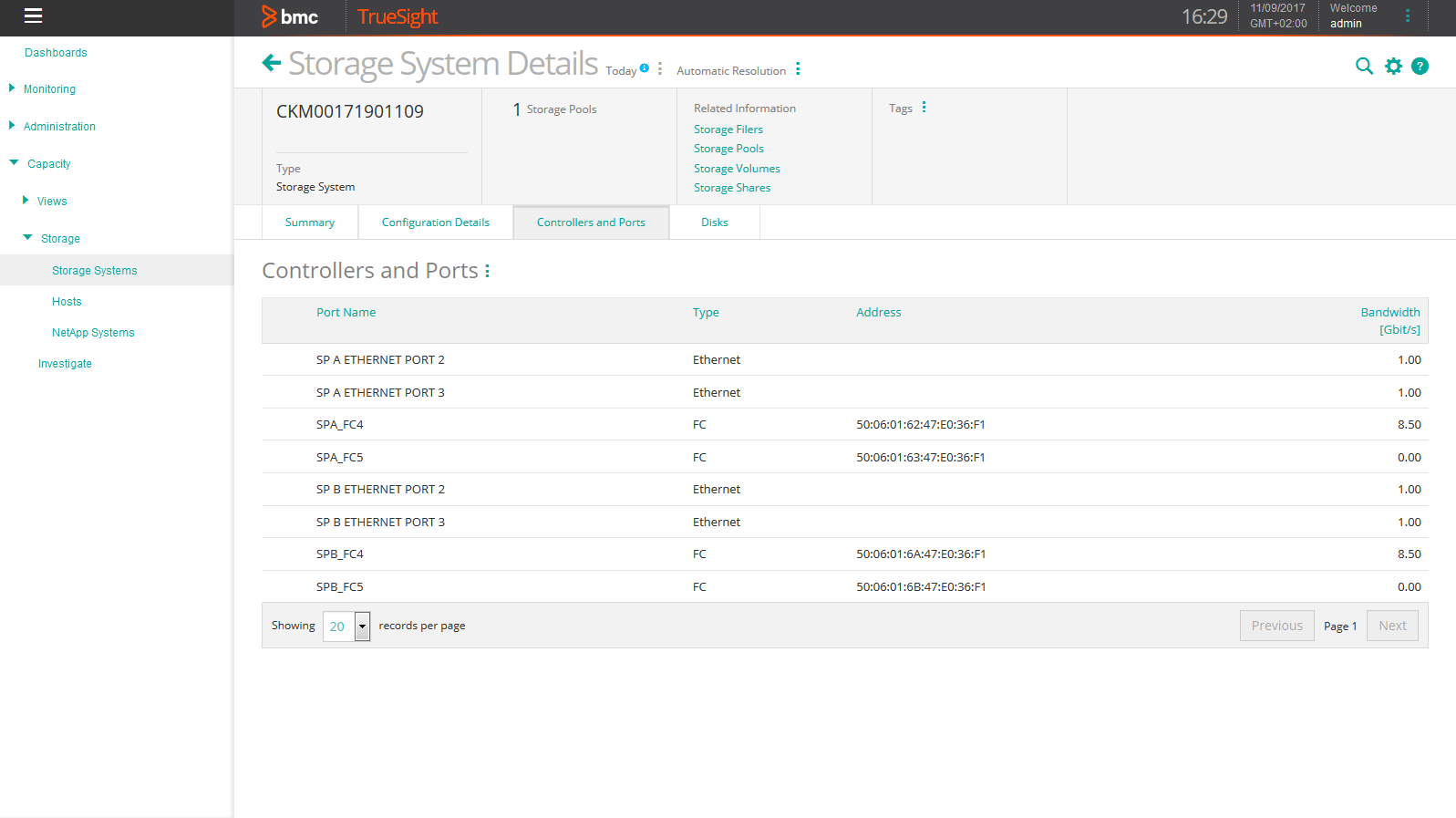Open the search magnifier icon
The height and width of the screenshot is (818, 1456).
point(1364,66)
